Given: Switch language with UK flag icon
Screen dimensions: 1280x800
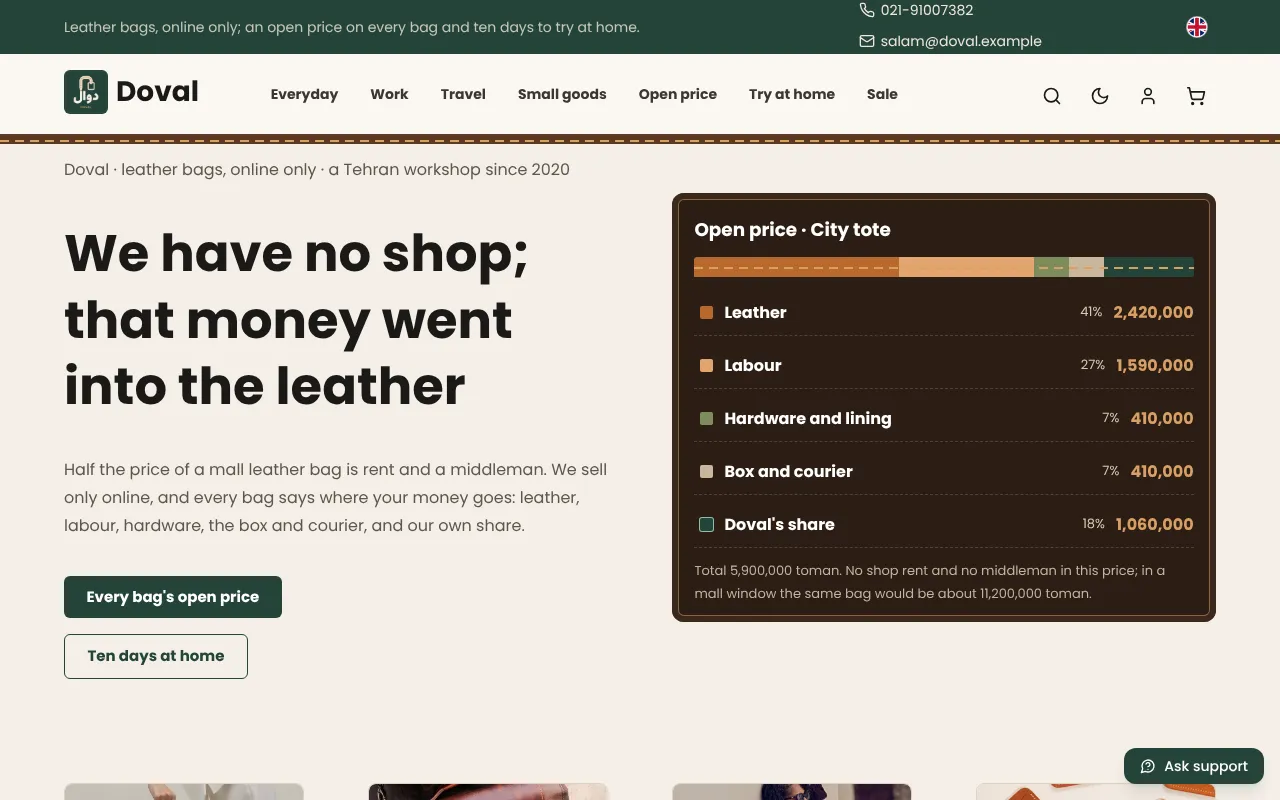Looking at the screenshot, I should [x=1197, y=27].
